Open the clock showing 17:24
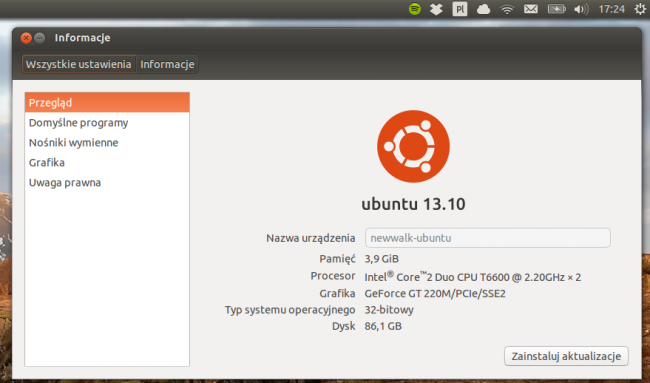650x383 pixels. pos(611,9)
